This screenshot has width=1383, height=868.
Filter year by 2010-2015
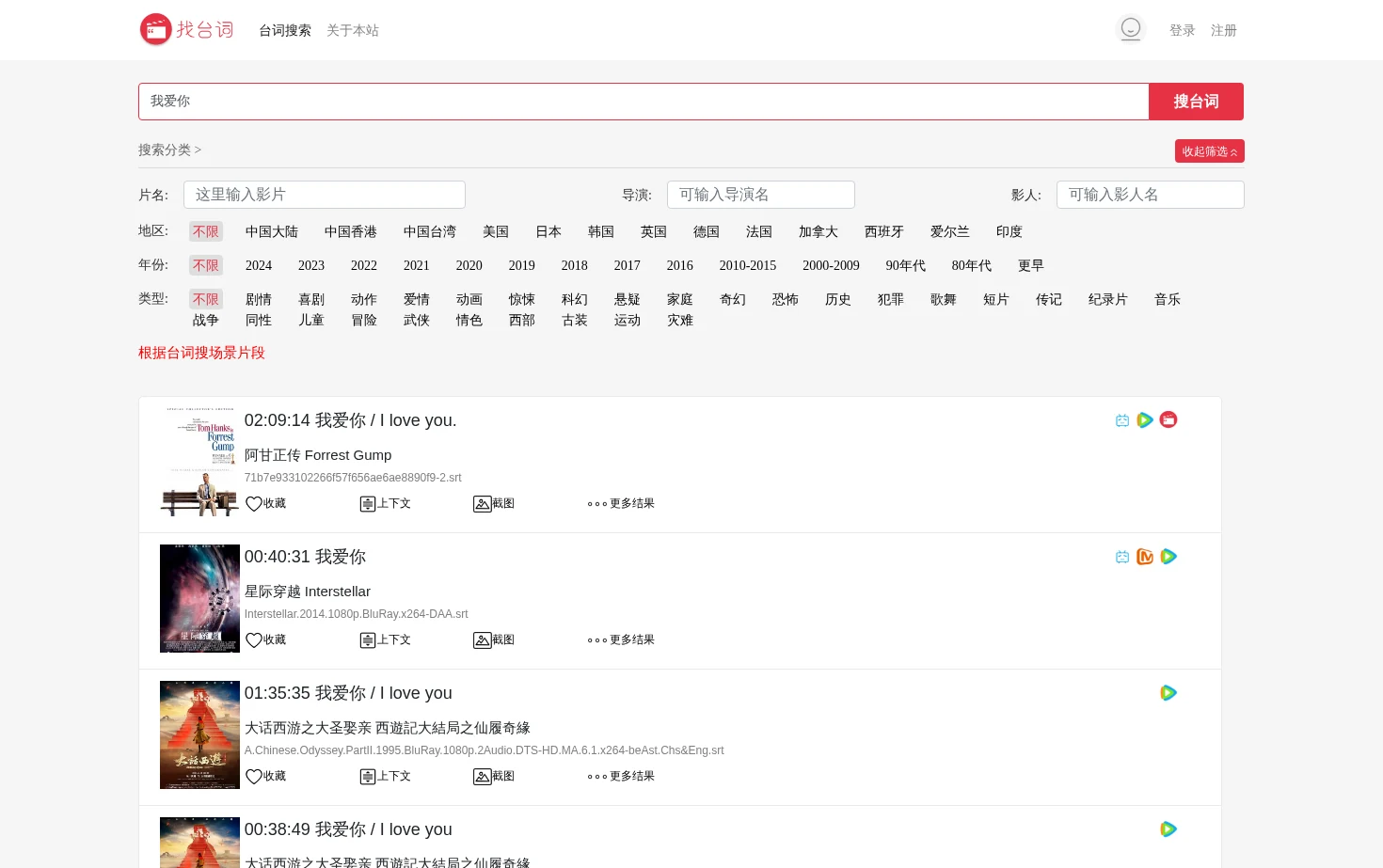coord(748,265)
